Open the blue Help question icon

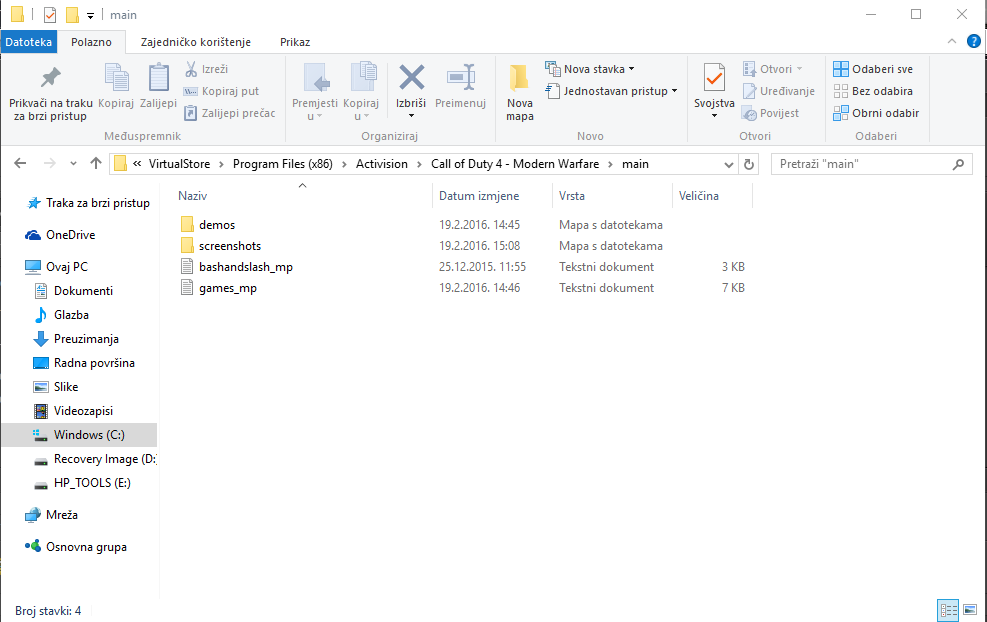pyautogui.click(x=973, y=42)
